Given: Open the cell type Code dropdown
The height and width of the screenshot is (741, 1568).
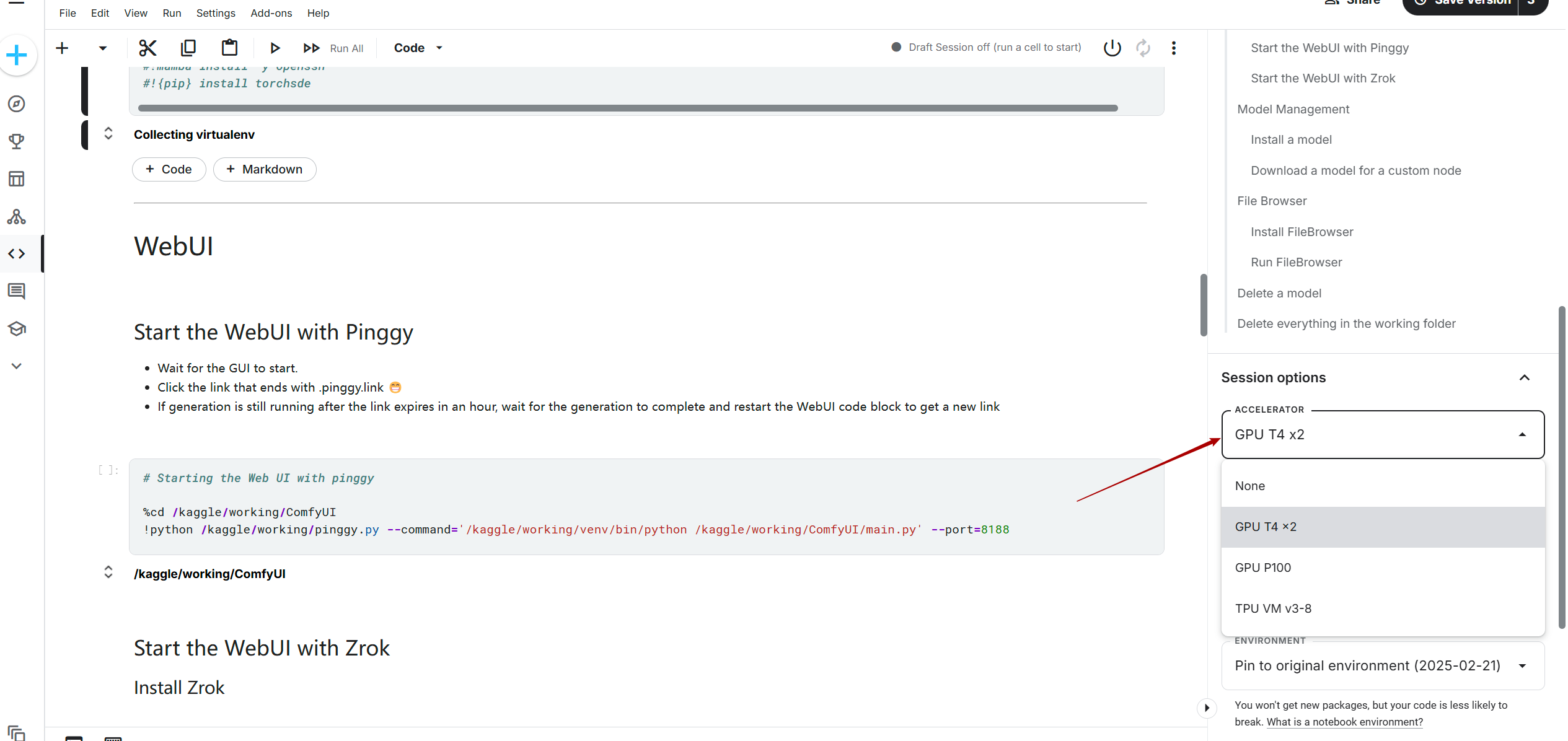Looking at the screenshot, I should pos(418,48).
